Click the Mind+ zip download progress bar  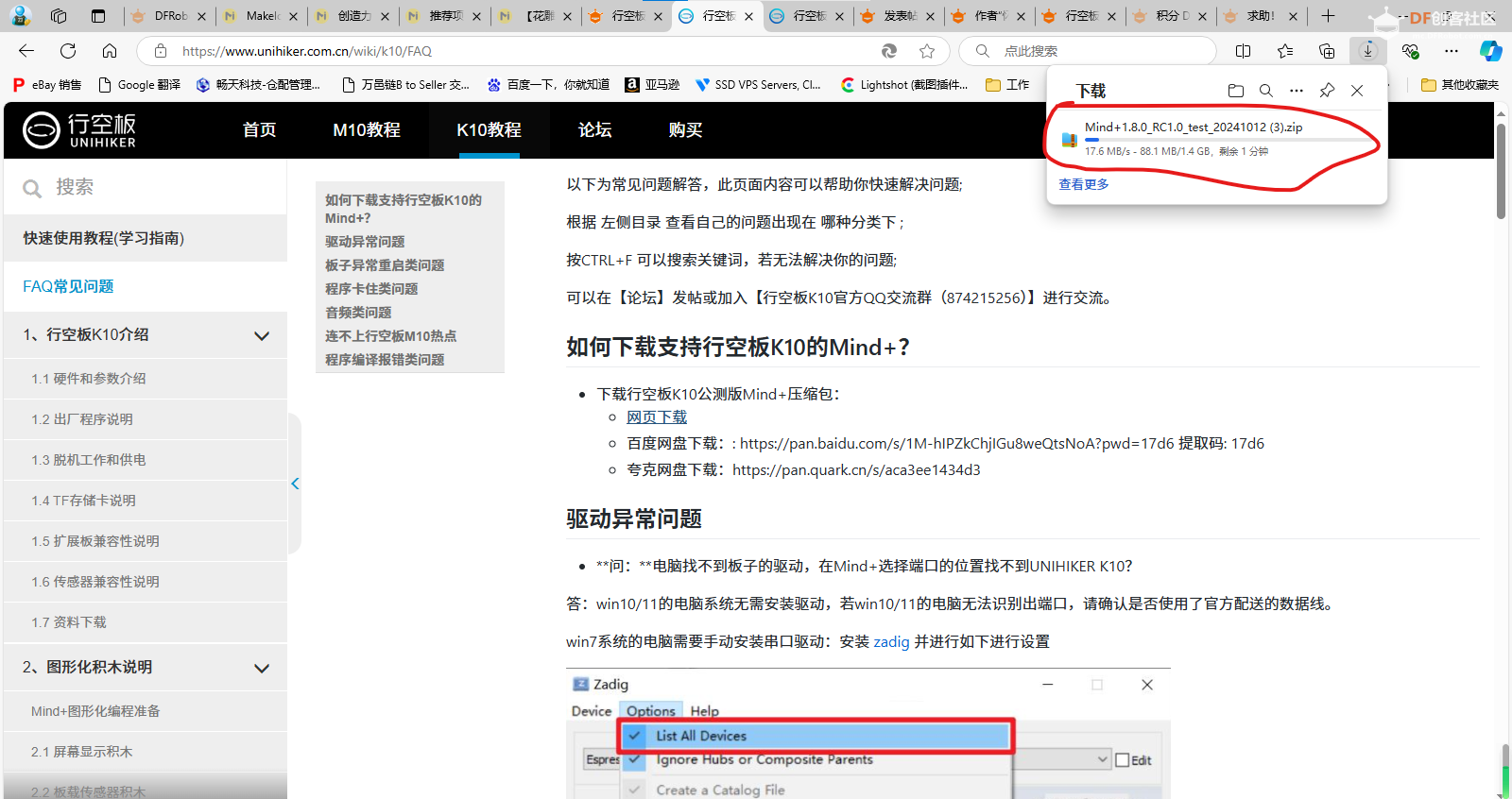(1228, 140)
